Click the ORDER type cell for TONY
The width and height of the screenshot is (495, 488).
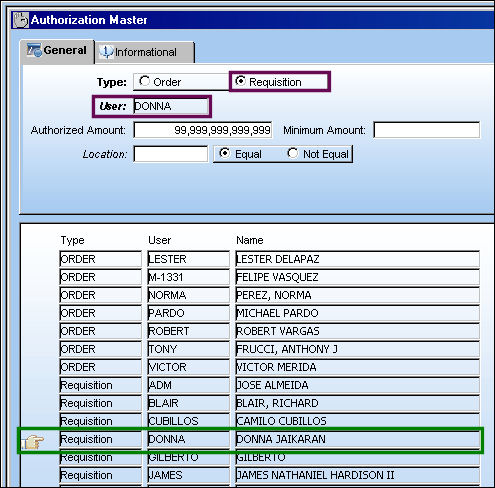coord(100,349)
